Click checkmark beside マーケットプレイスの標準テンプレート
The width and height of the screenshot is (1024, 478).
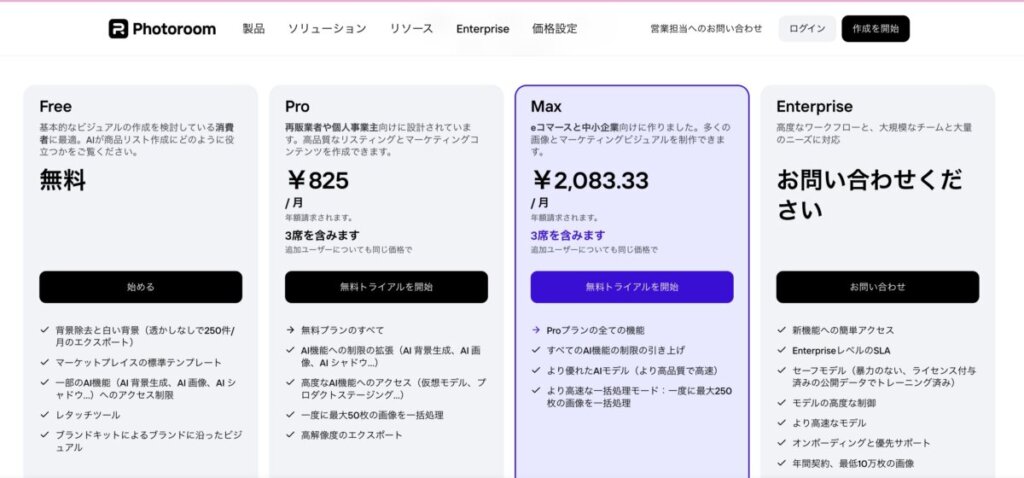[45, 362]
